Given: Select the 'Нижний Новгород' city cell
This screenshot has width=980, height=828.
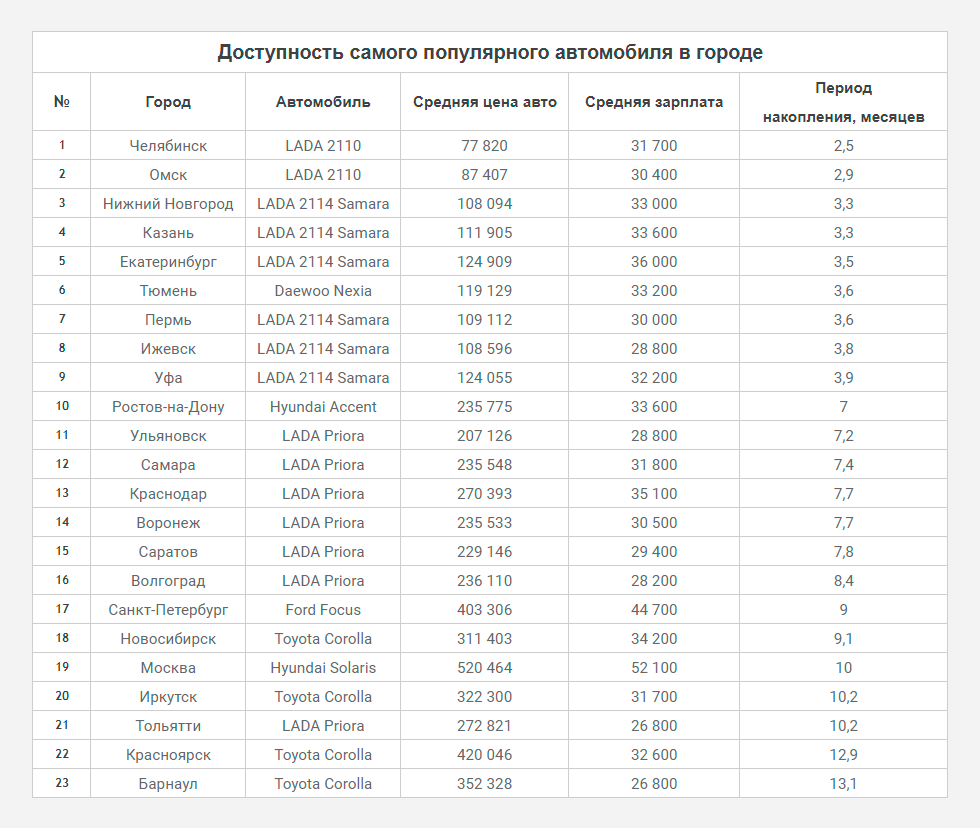Looking at the screenshot, I should [168, 204].
